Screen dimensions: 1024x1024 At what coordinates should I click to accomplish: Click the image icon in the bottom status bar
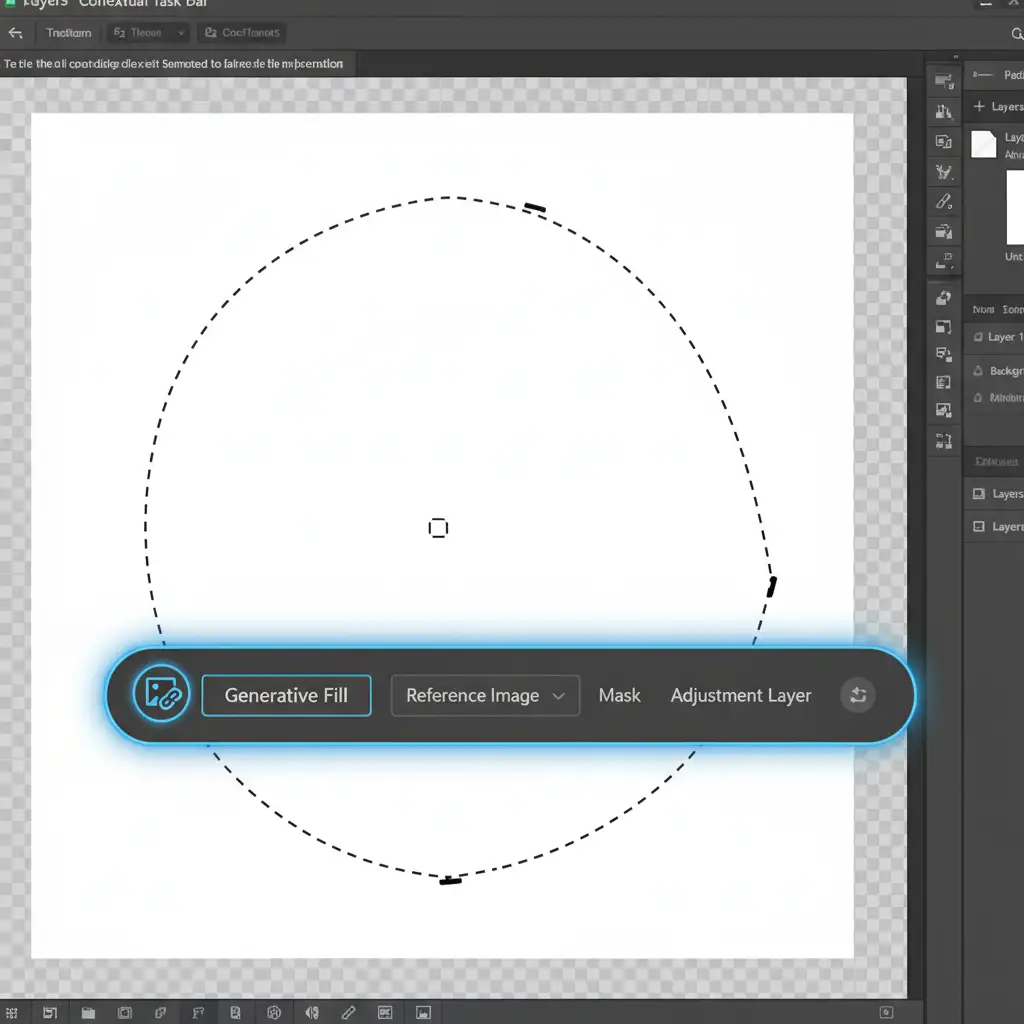click(x=423, y=1013)
